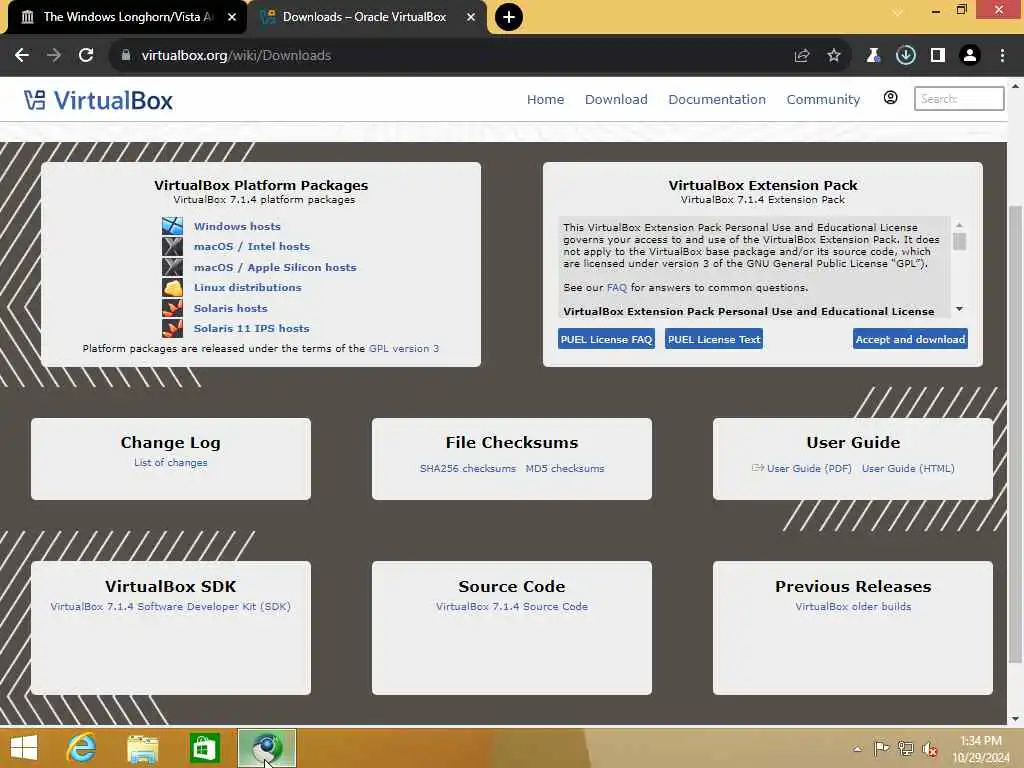
Task: Click the volume icon in system tray
Action: coord(930,749)
